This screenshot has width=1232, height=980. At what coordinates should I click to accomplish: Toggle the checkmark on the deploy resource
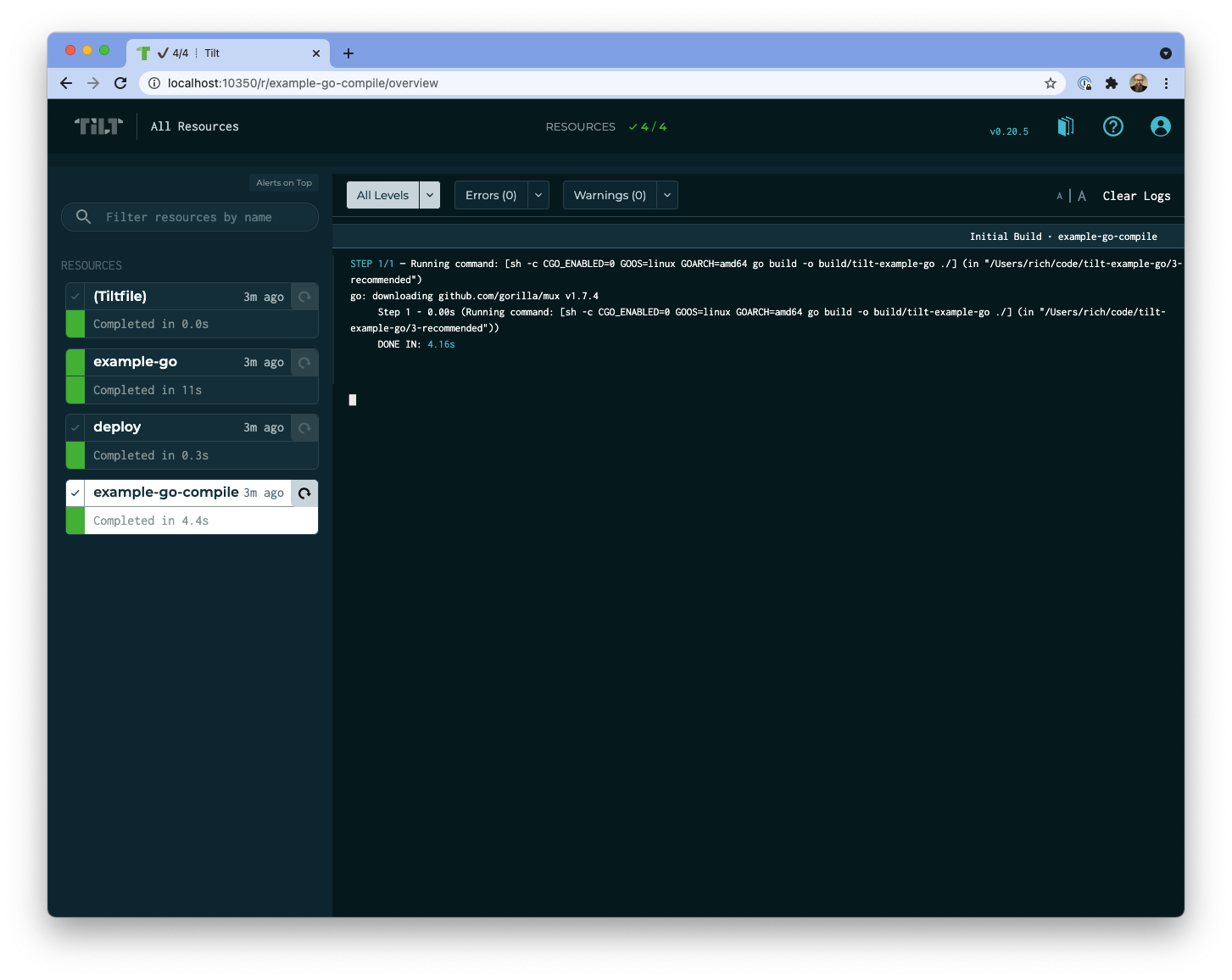[75, 427]
